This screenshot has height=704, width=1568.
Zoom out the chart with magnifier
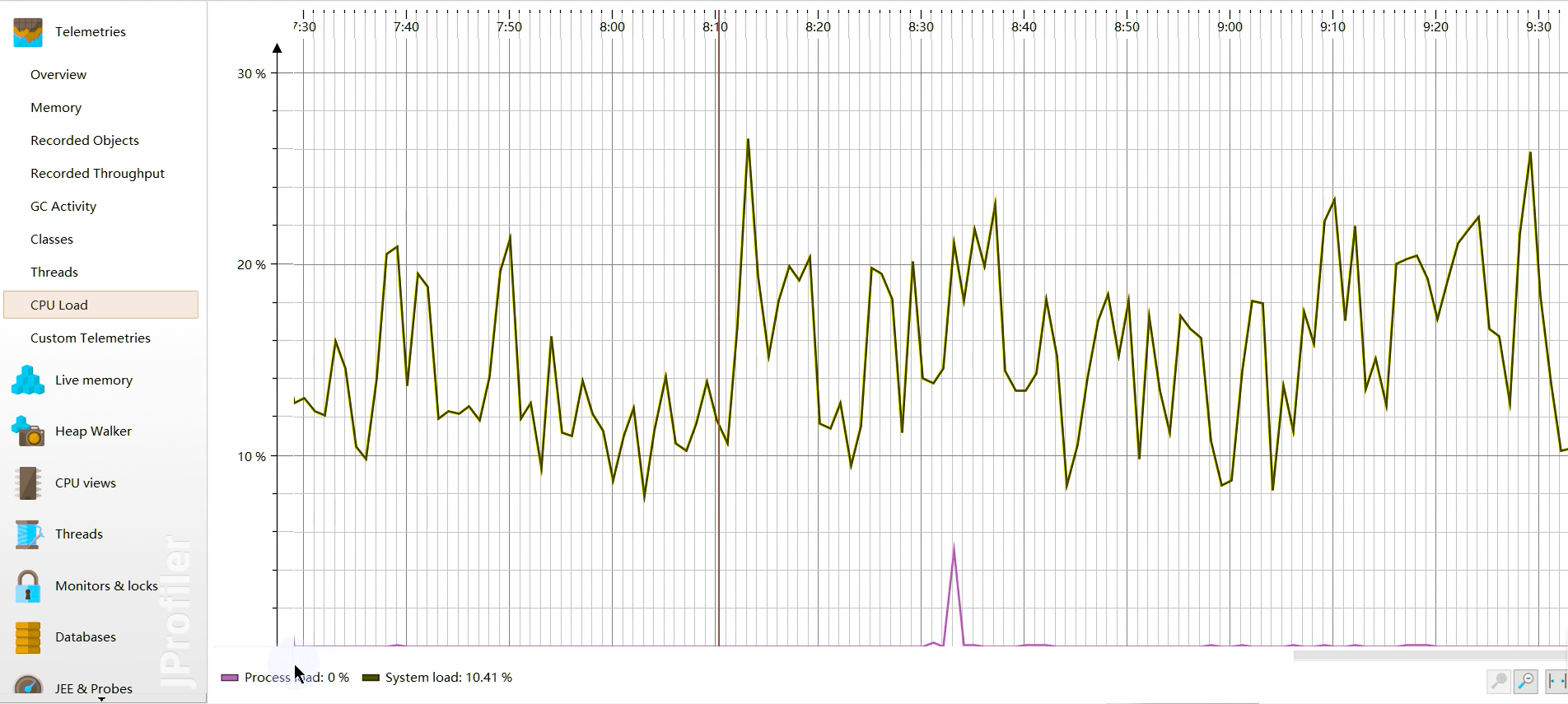[1525, 681]
